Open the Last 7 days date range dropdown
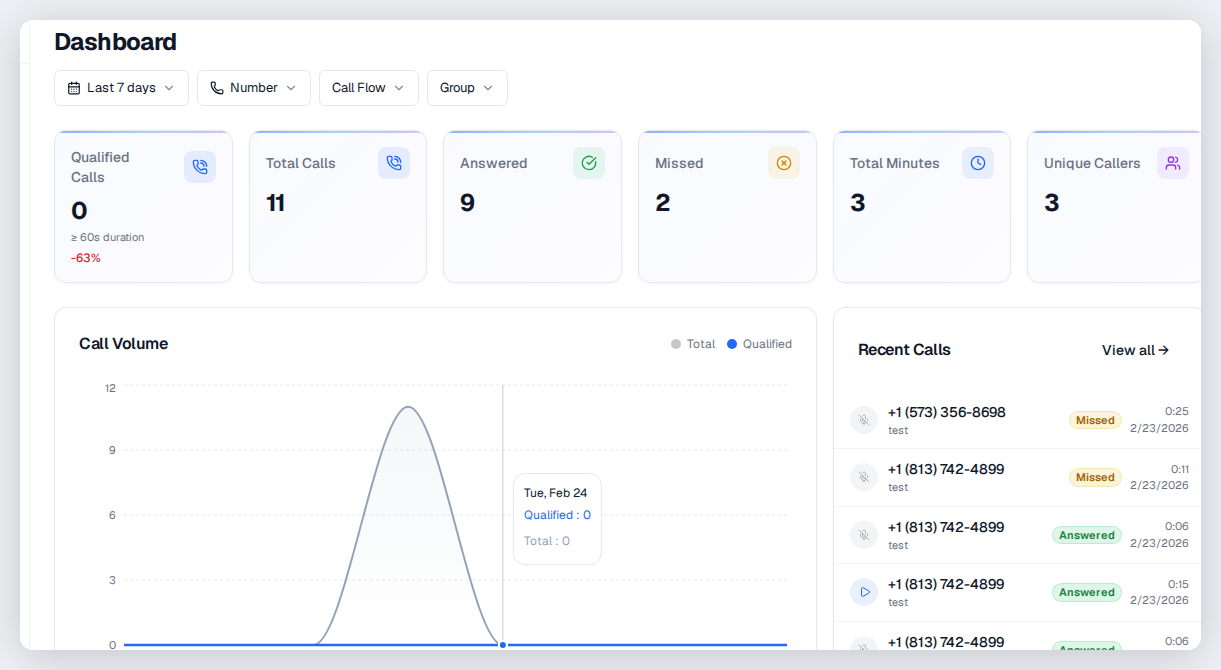This screenshot has width=1221, height=670. tap(121, 88)
